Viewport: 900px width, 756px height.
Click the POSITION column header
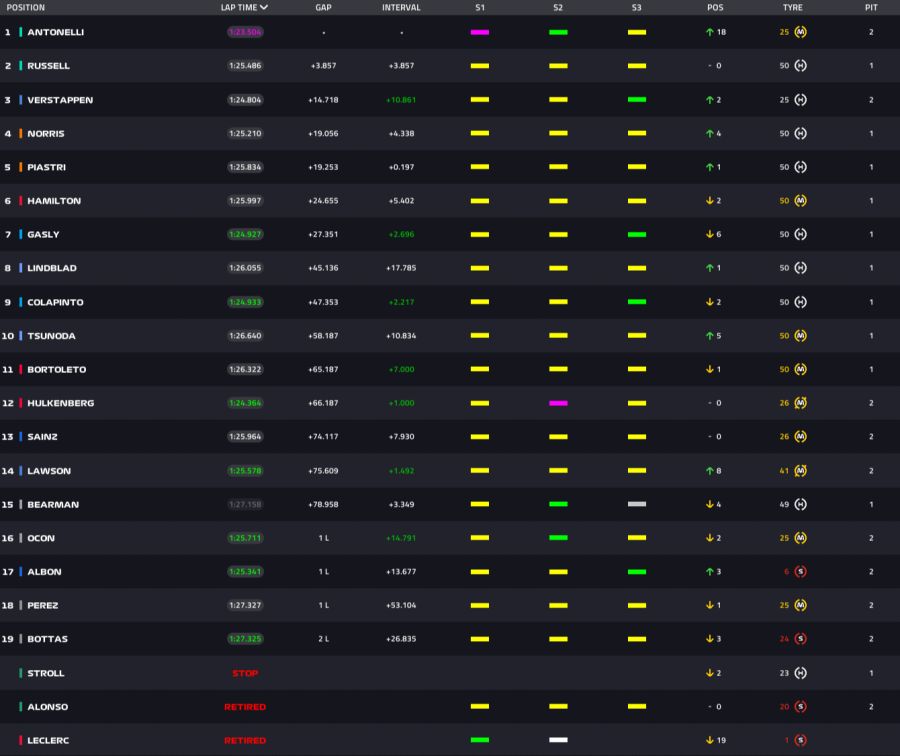(25, 7)
